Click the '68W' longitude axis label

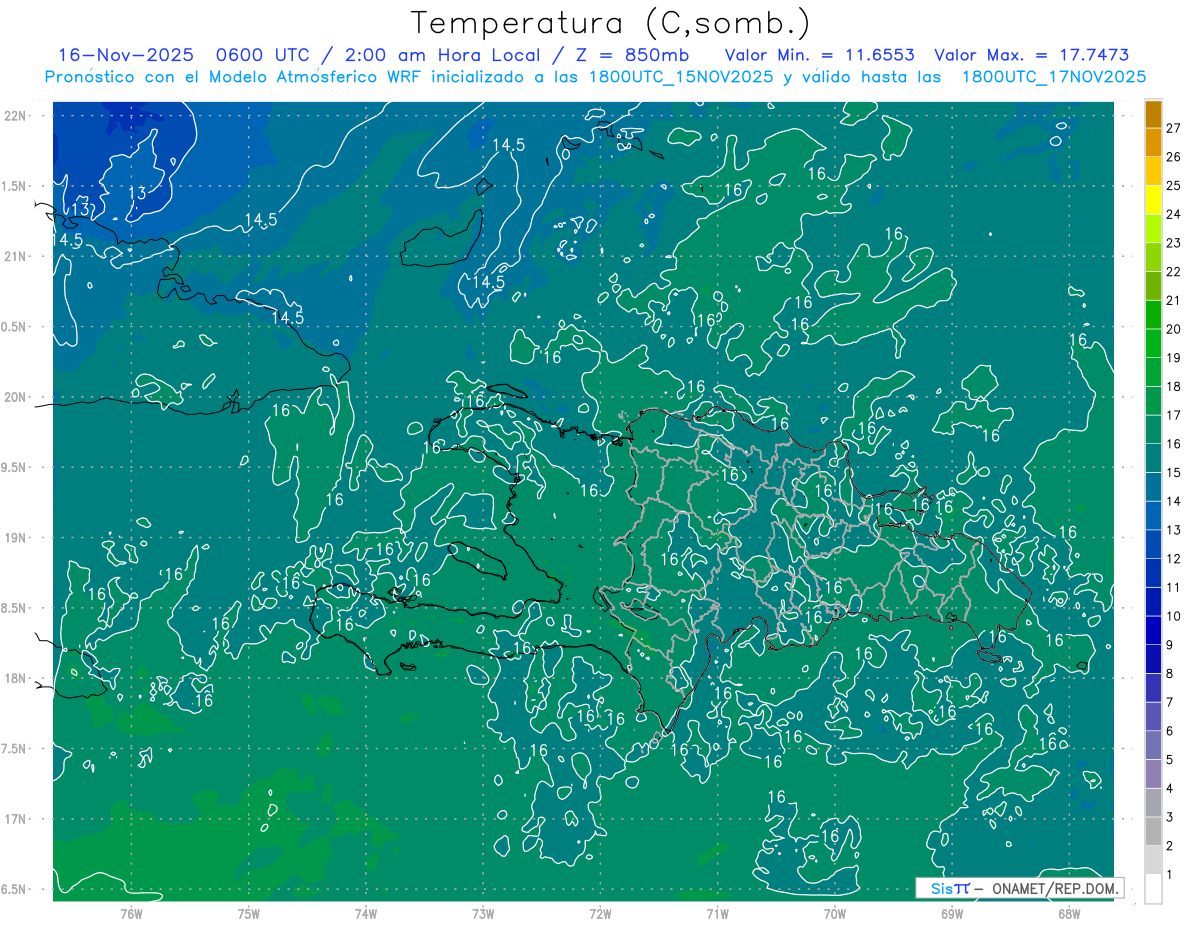point(1069,914)
